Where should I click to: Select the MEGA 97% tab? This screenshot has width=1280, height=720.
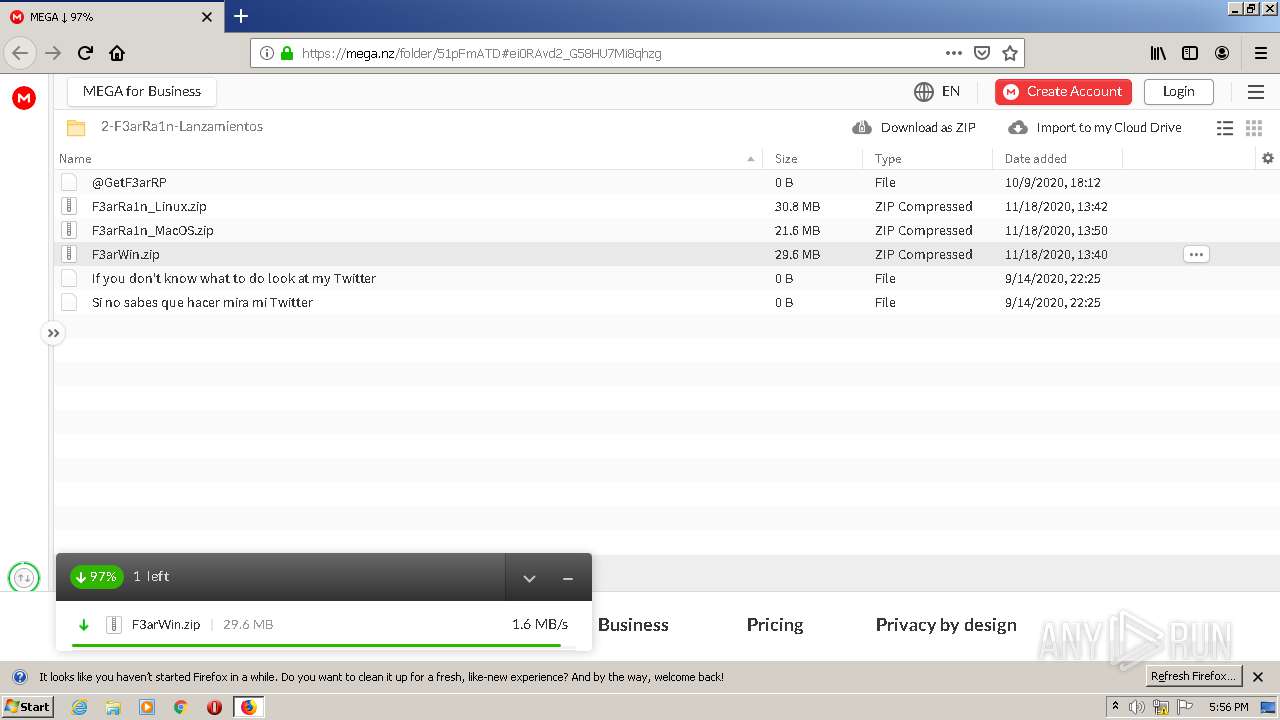click(x=112, y=17)
